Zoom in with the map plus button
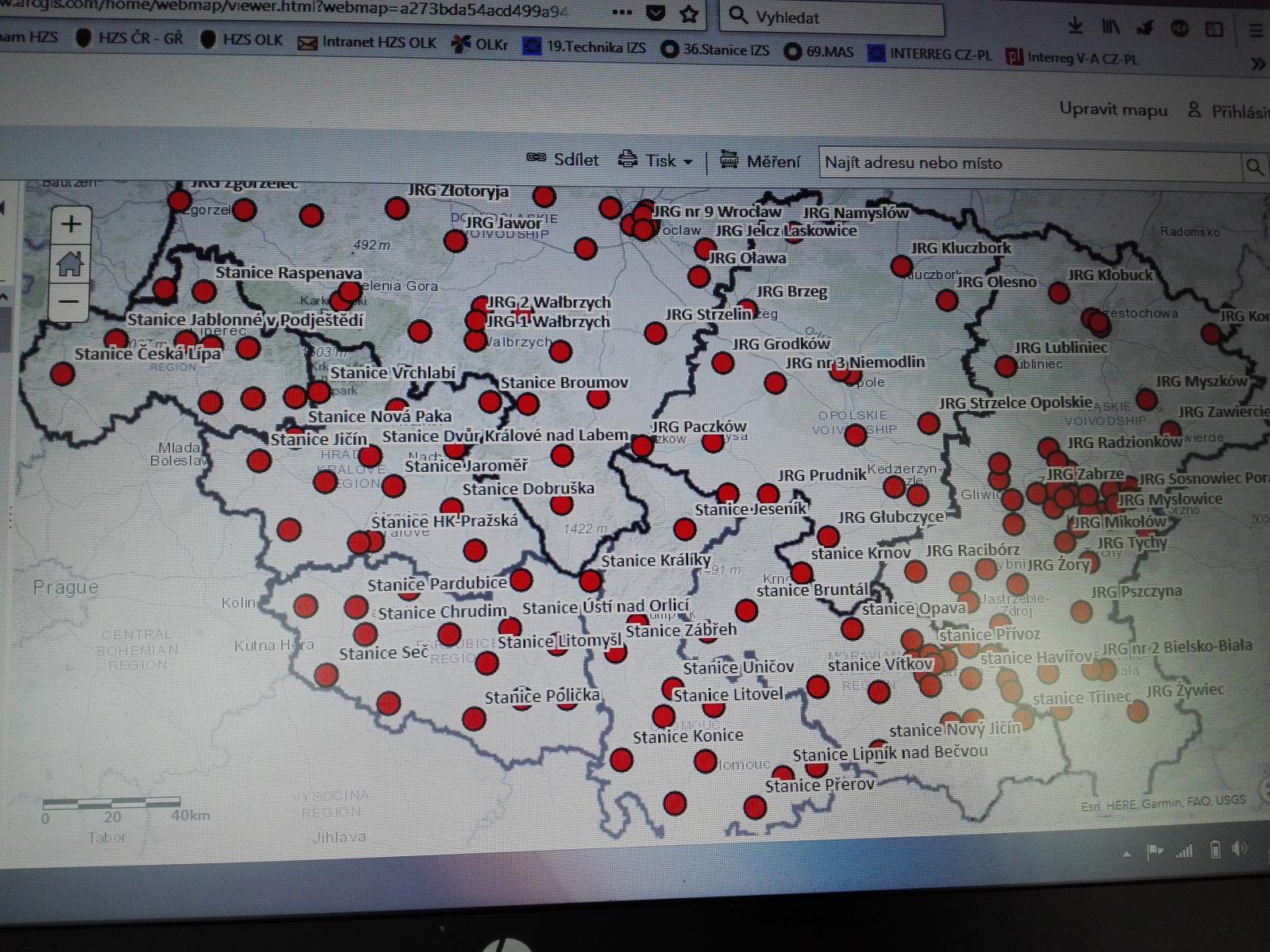Screen dimensions: 1270x952 (x=71, y=225)
